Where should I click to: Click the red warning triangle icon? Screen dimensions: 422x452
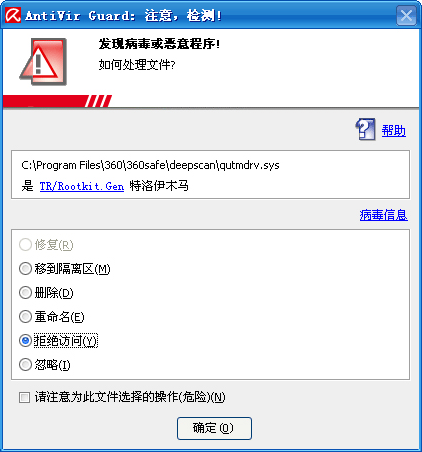tap(43, 62)
